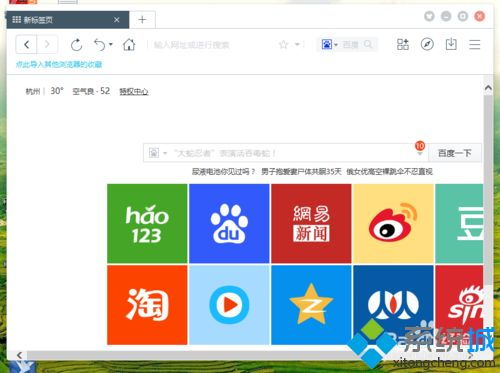
Task: Click the vertical scrollbar up arrow
Action: pyautogui.click(x=488, y=88)
